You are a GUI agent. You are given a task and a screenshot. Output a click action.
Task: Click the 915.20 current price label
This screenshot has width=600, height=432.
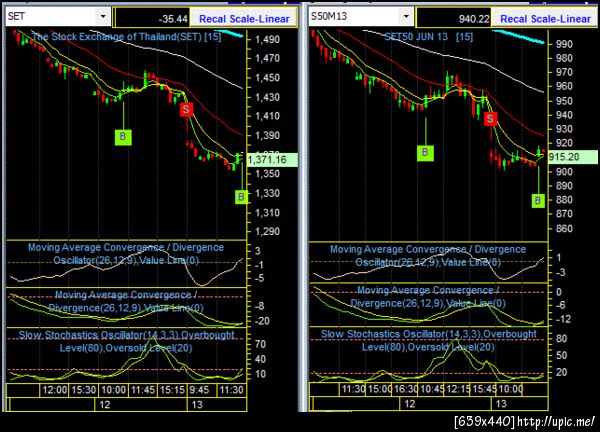coord(572,157)
